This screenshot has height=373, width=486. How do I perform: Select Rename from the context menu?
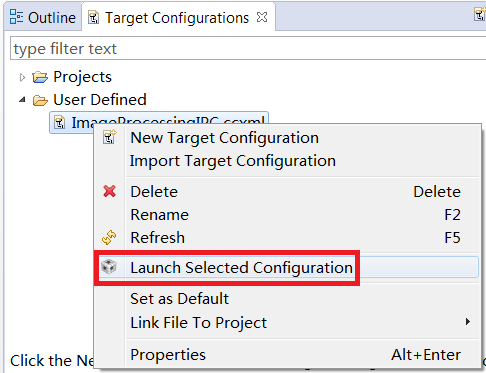(159, 215)
